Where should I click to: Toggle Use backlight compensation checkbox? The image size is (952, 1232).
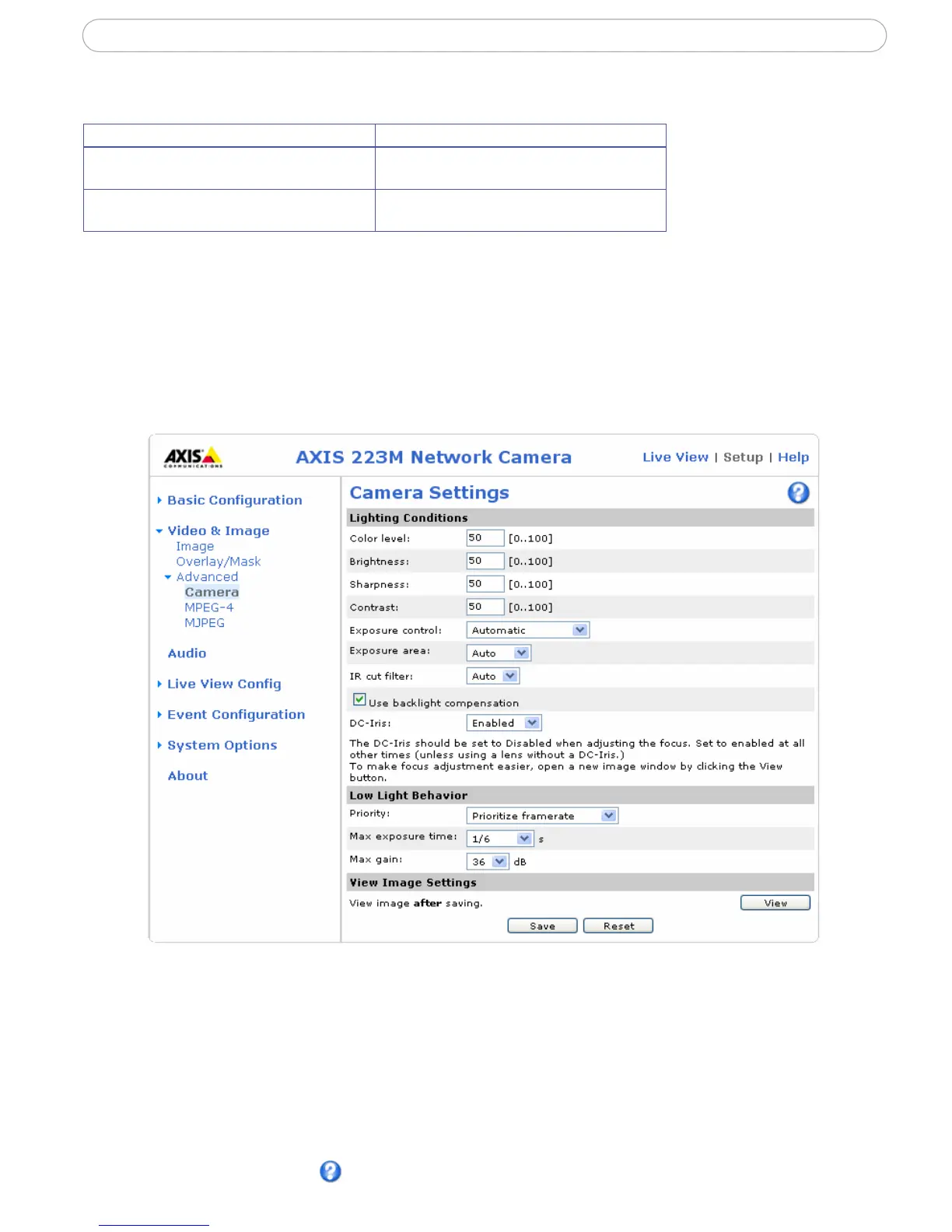(x=359, y=700)
